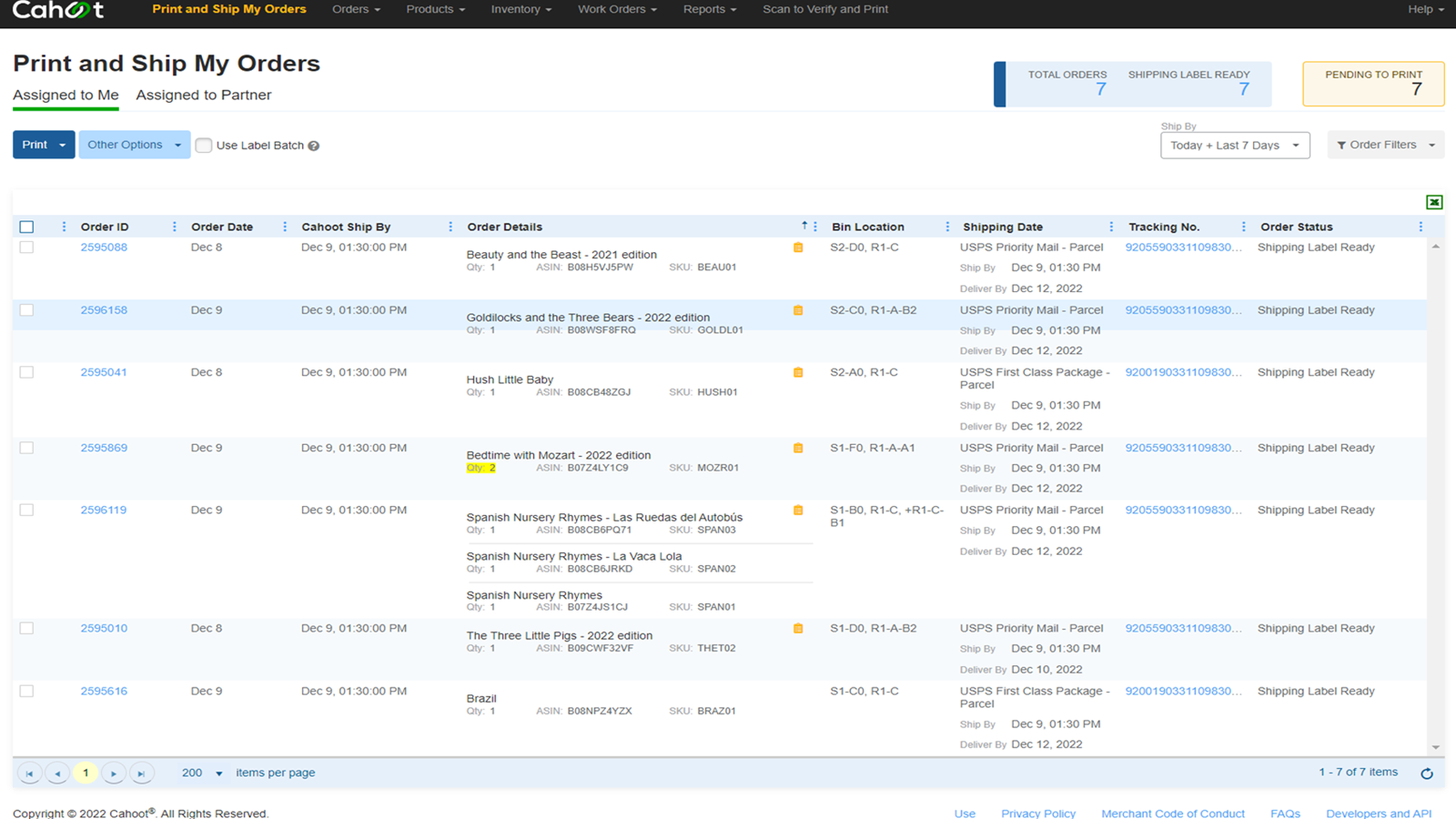Expand the Other Options dropdown
Screen dimensions: 1456x819
pos(134,145)
